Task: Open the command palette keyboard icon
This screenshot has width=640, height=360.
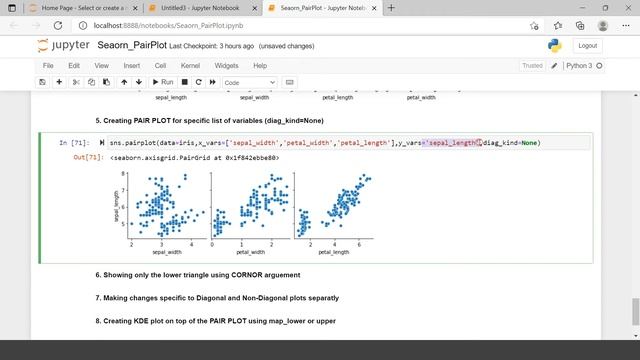Action: pos(289,82)
